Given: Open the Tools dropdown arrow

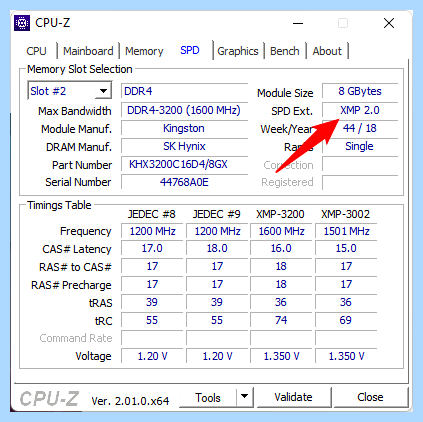Looking at the screenshot, I should [x=244, y=397].
